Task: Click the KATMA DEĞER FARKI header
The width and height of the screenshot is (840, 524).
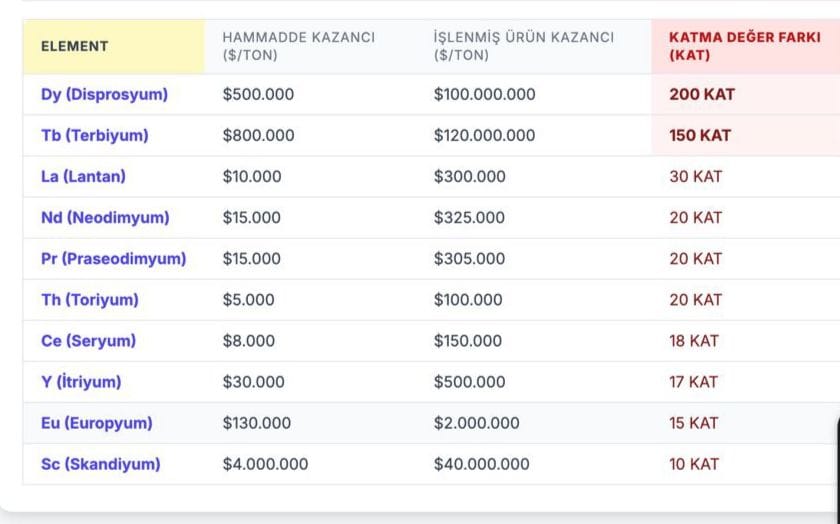Action: click(736, 46)
